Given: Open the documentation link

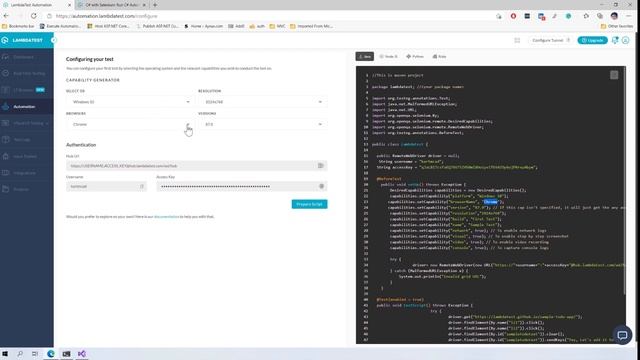Looking at the screenshot, I should 167,217.
